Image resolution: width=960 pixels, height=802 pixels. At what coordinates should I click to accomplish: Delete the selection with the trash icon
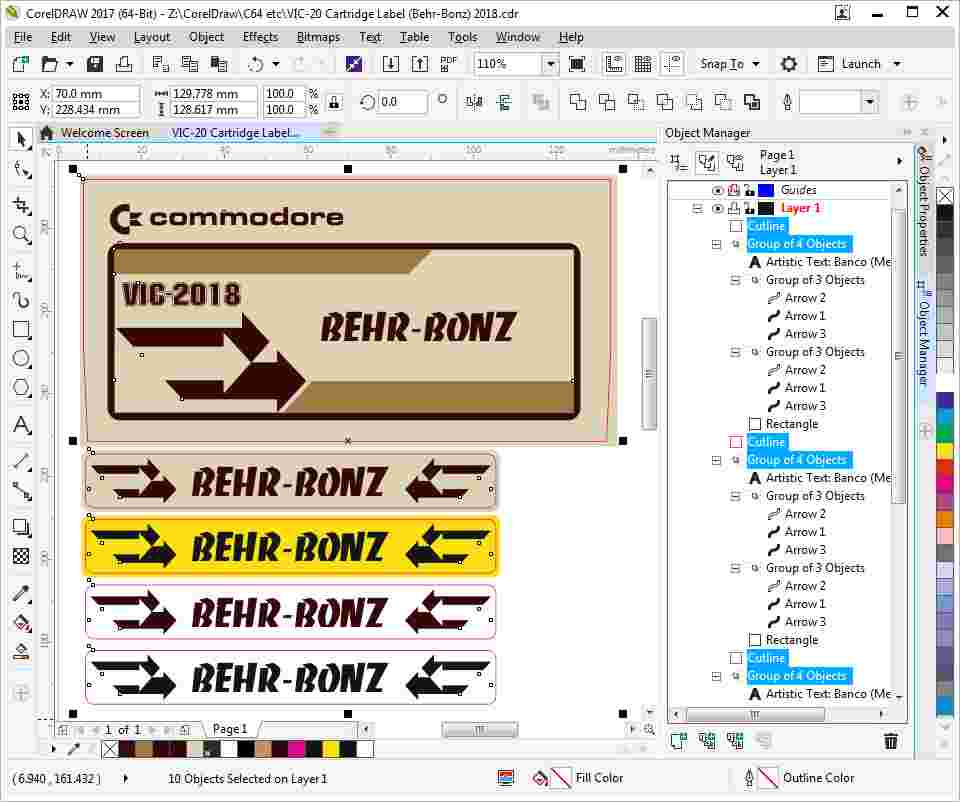pyautogui.click(x=891, y=741)
